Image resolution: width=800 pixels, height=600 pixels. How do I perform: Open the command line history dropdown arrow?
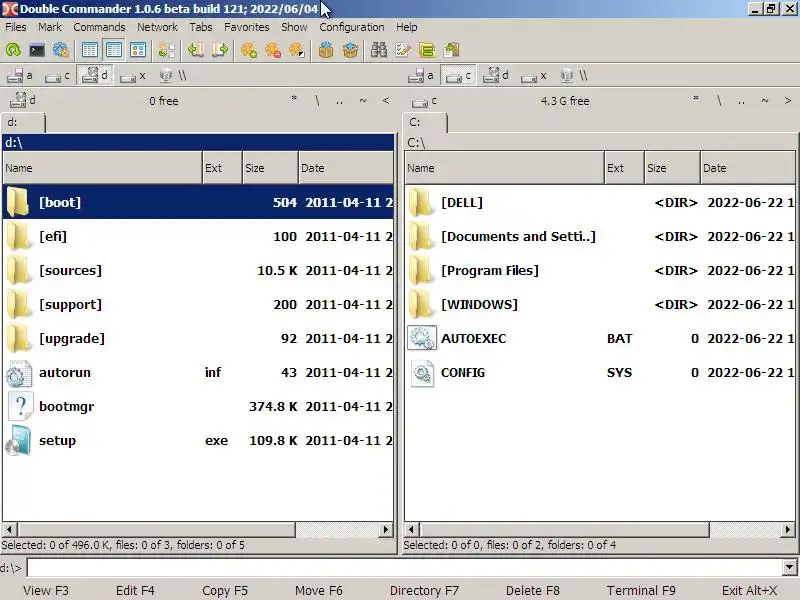click(789, 567)
